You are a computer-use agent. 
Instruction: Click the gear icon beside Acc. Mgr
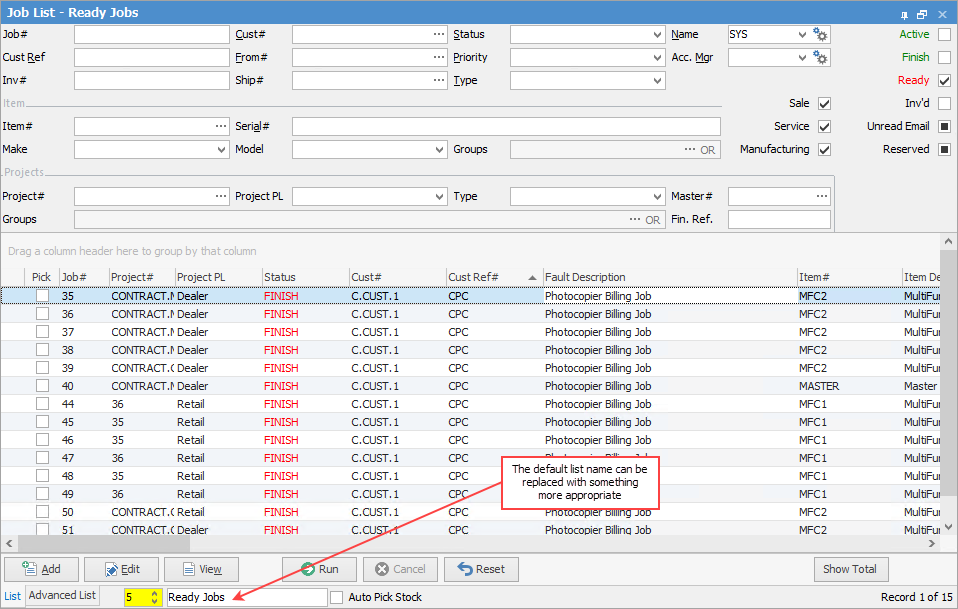[x=820, y=58]
